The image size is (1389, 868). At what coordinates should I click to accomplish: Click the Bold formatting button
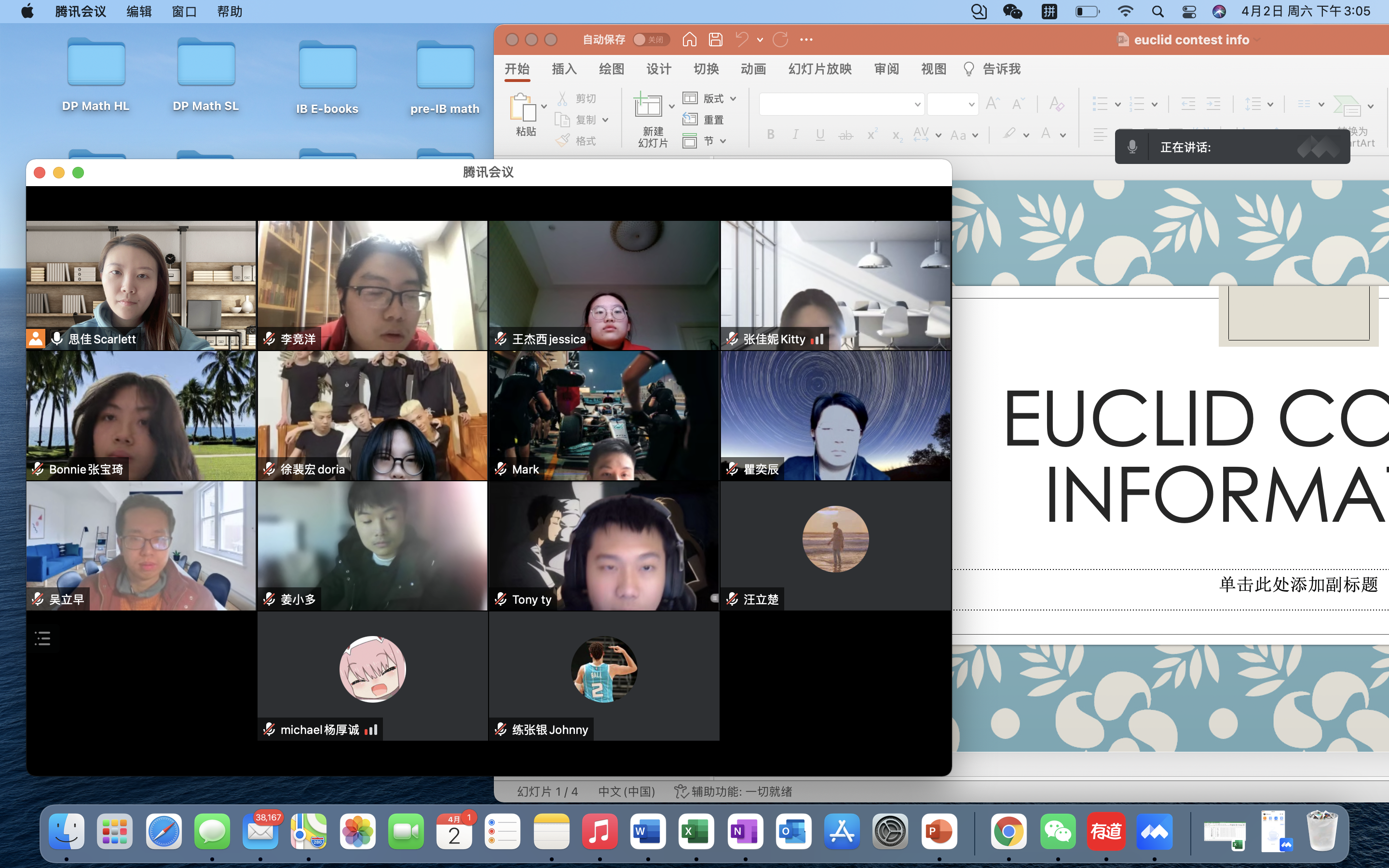771,135
